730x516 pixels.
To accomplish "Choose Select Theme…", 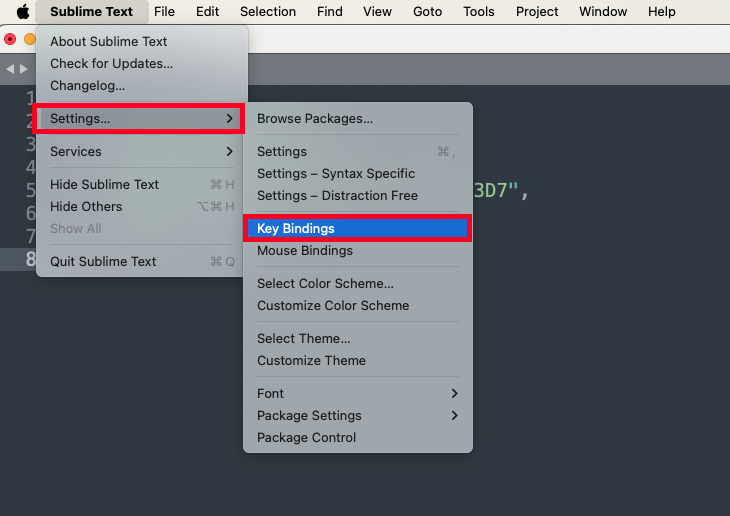I will tap(358, 339).
